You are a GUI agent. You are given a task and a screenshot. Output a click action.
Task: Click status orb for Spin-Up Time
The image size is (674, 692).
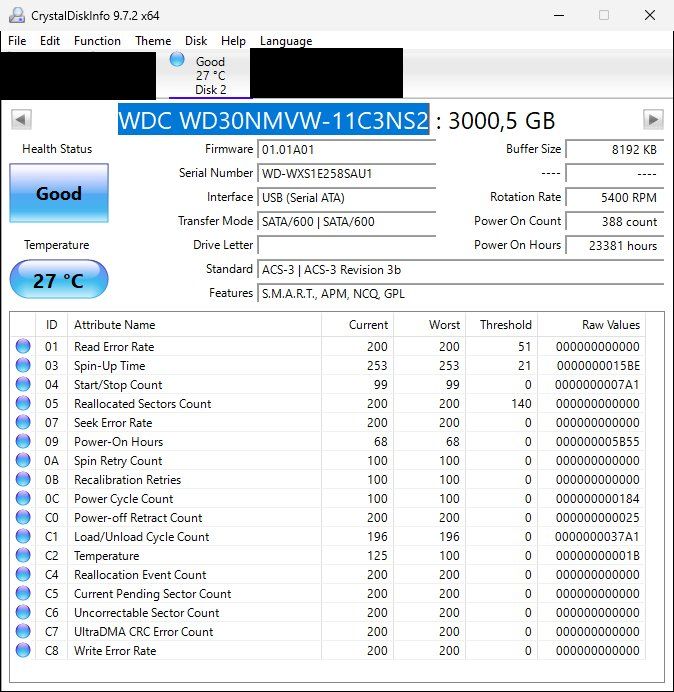tap(23, 365)
